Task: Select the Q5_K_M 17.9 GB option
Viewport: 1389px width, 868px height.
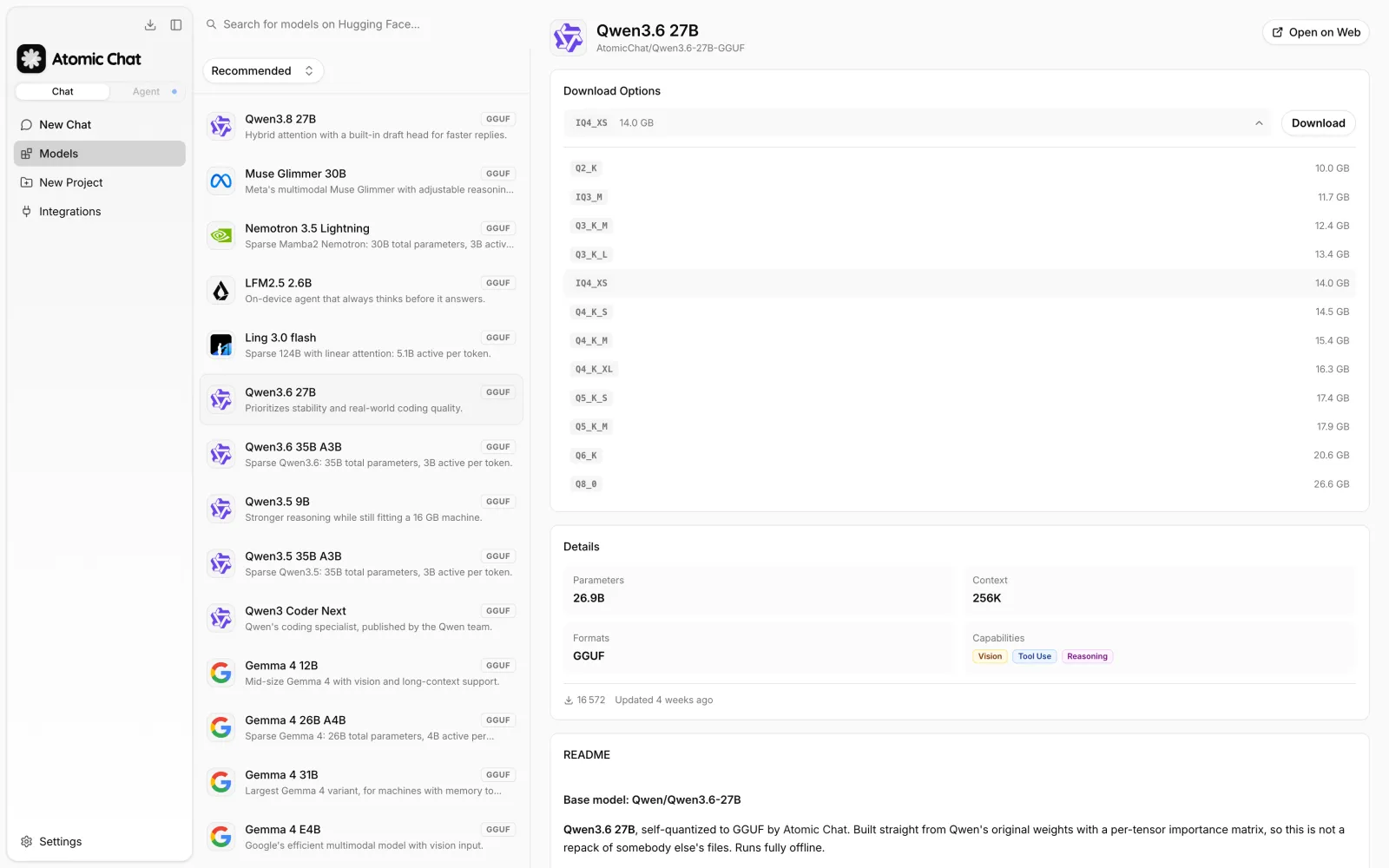Action: click(959, 426)
